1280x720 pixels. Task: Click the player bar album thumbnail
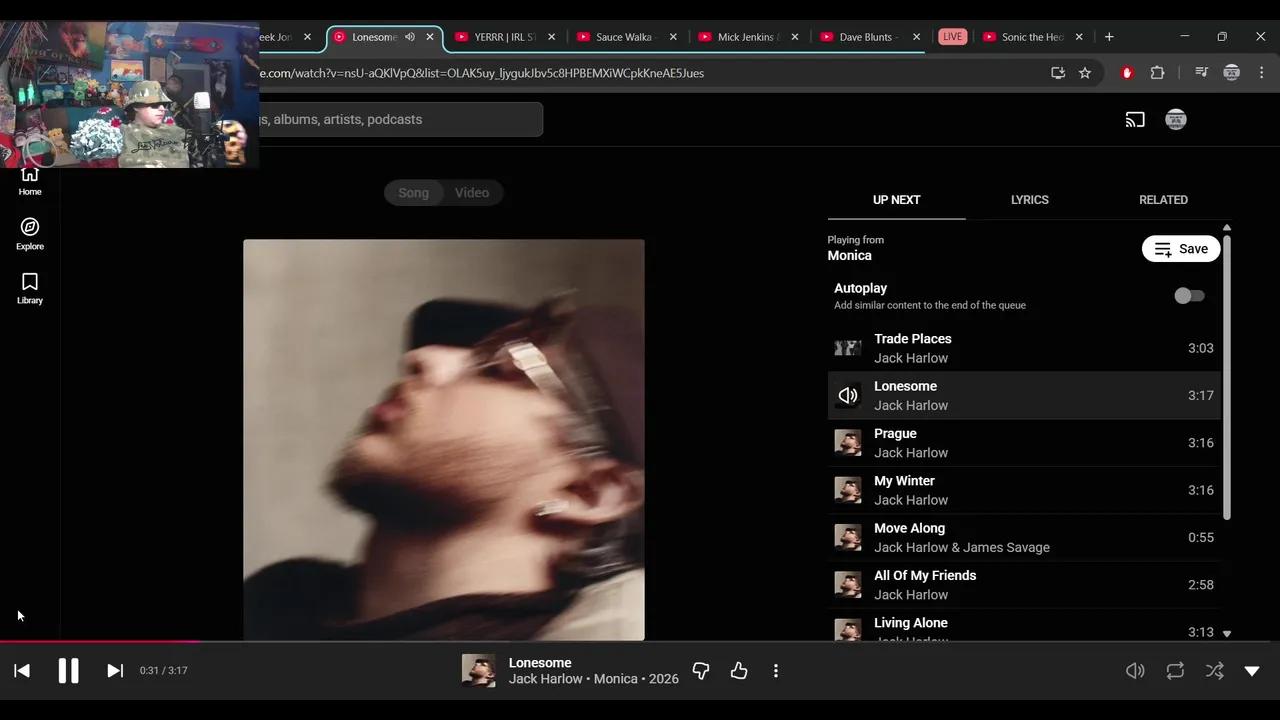click(x=478, y=671)
